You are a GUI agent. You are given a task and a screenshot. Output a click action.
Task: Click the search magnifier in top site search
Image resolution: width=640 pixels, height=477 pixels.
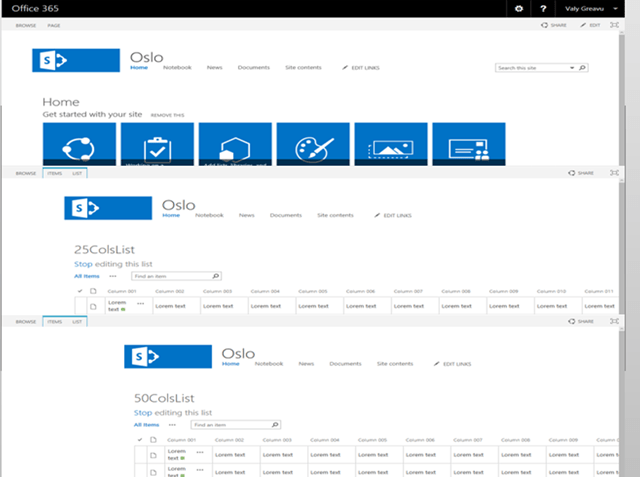(x=583, y=68)
